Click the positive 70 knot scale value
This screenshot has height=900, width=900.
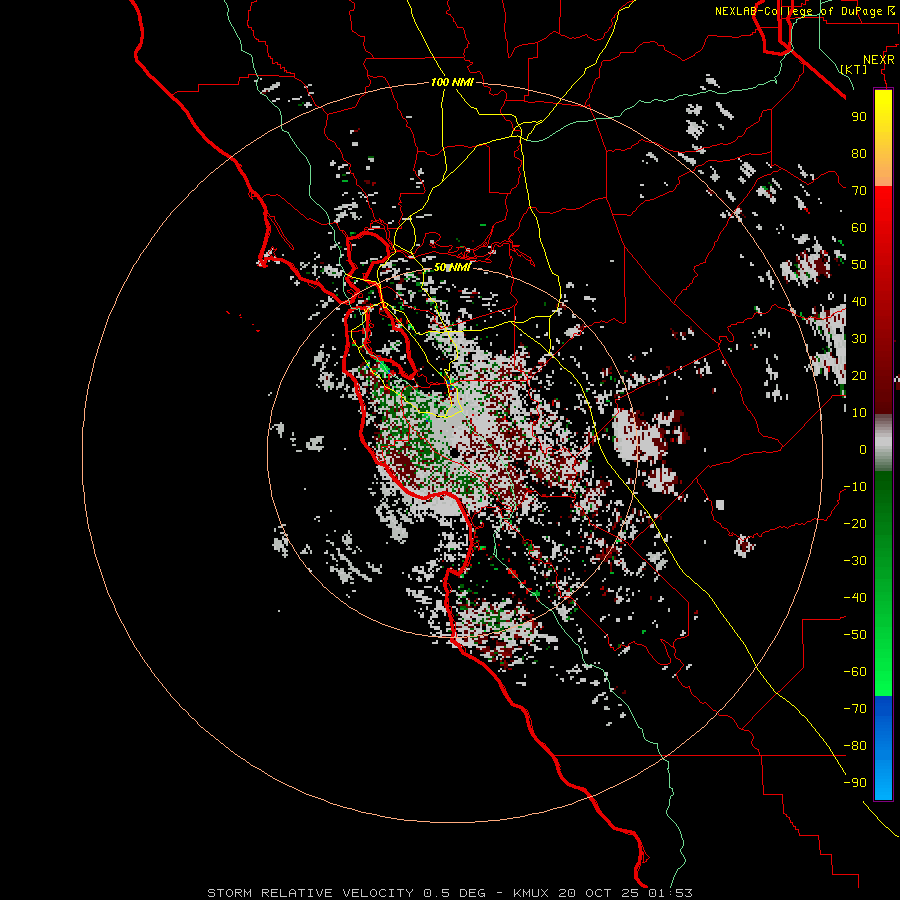(859, 191)
